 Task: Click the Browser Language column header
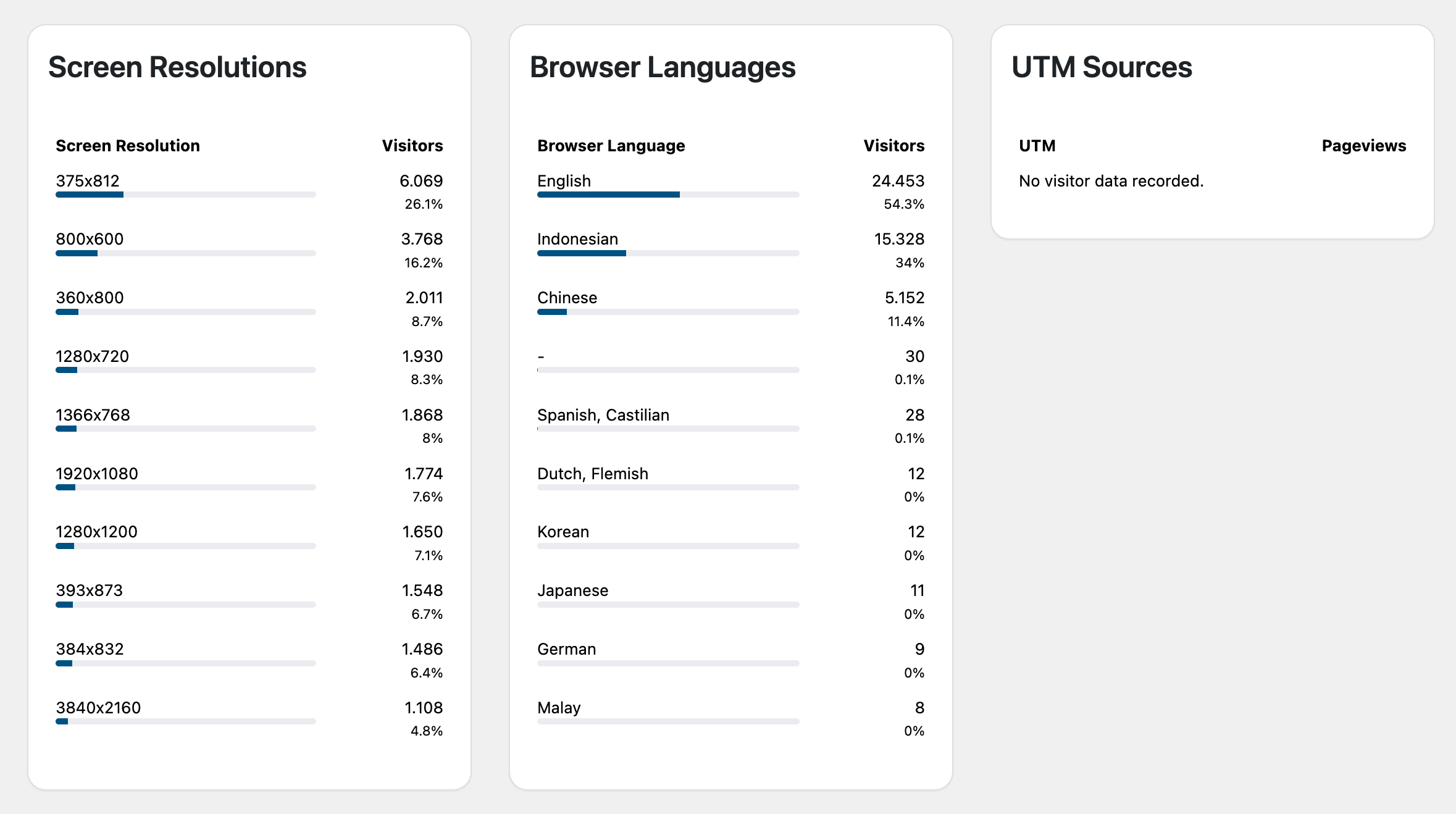pyautogui.click(x=611, y=146)
